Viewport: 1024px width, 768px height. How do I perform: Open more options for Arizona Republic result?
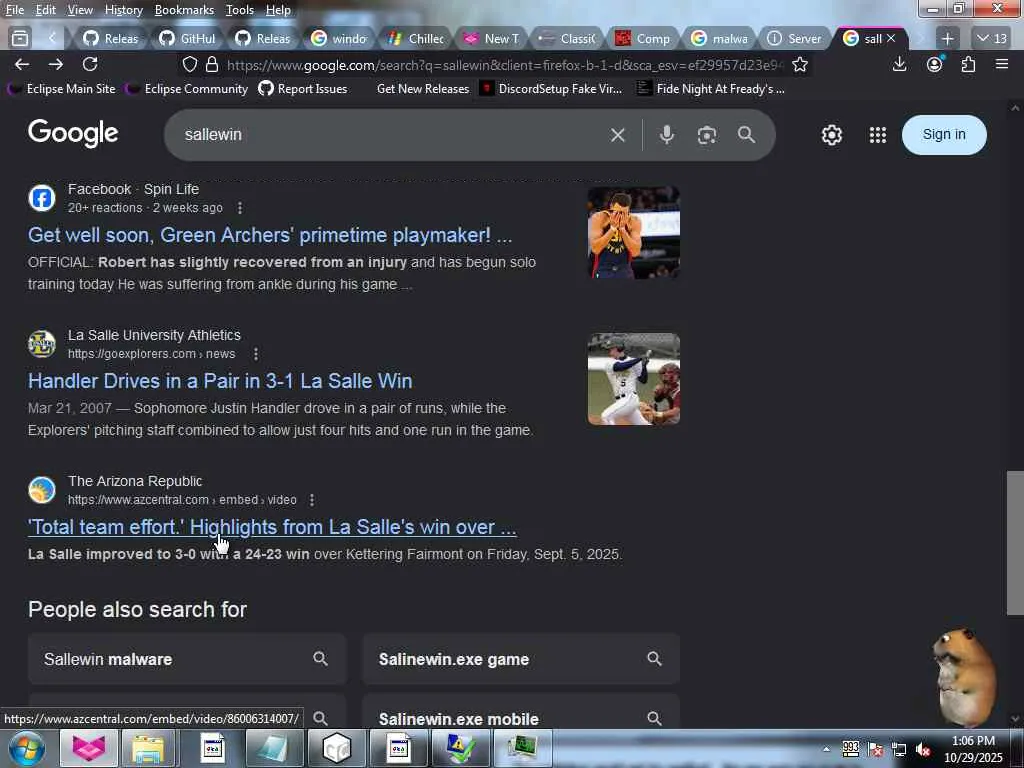pyautogui.click(x=312, y=500)
